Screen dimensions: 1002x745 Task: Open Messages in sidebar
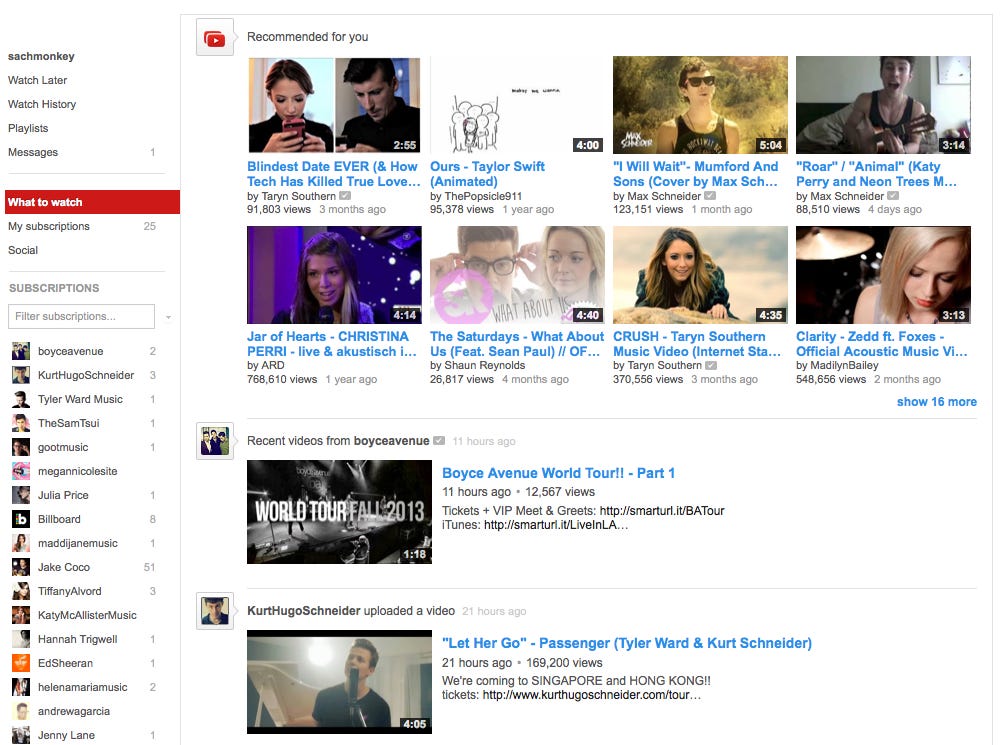tap(33, 152)
